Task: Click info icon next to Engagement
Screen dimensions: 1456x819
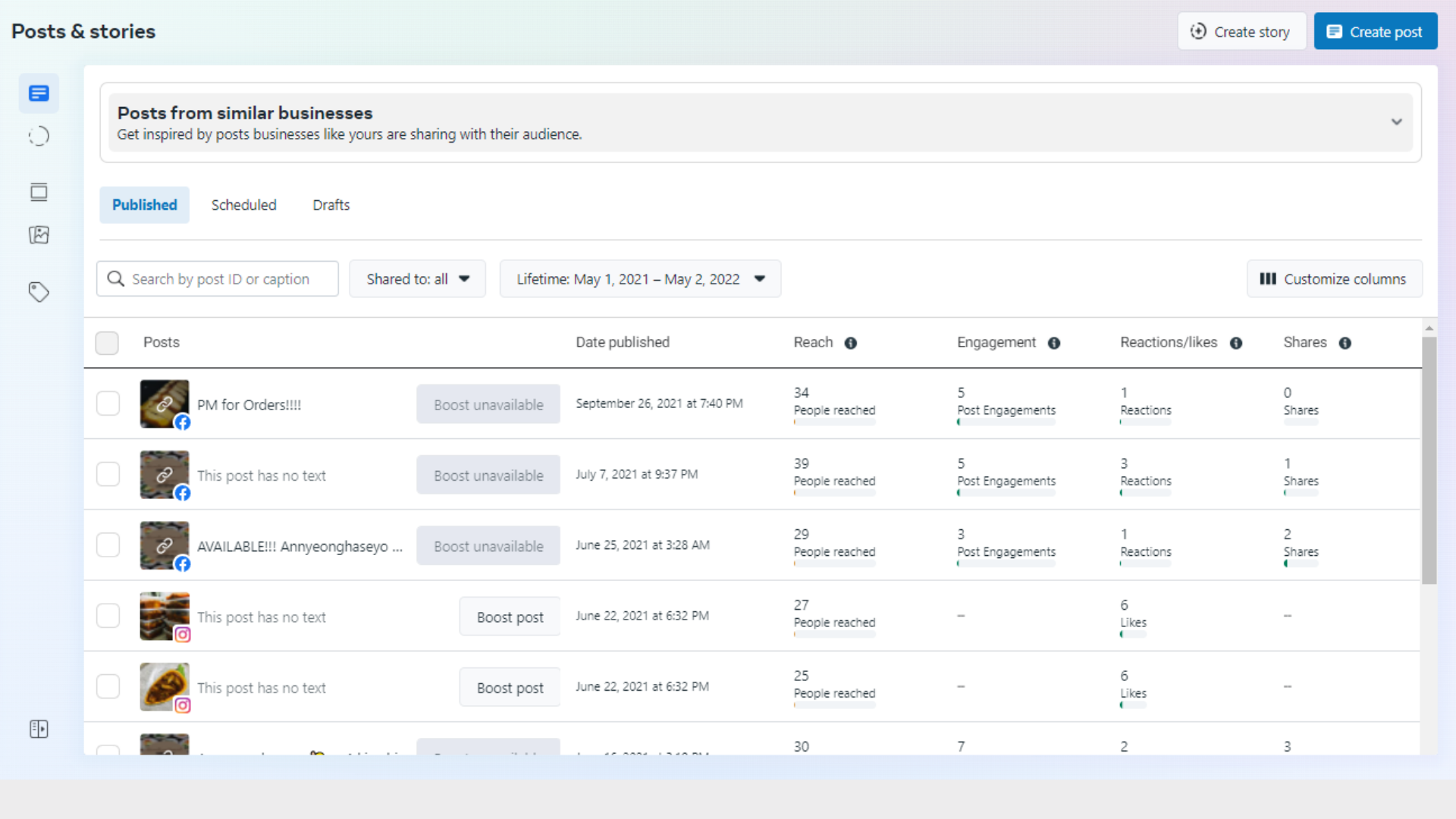Action: tap(1054, 343)
